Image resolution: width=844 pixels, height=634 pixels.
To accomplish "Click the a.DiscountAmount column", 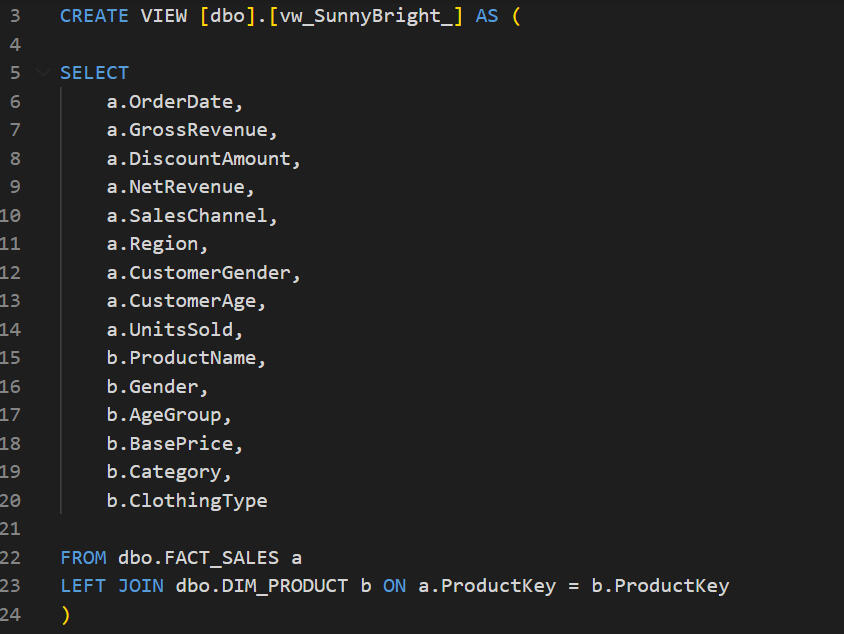I will (x=203, y=158).
